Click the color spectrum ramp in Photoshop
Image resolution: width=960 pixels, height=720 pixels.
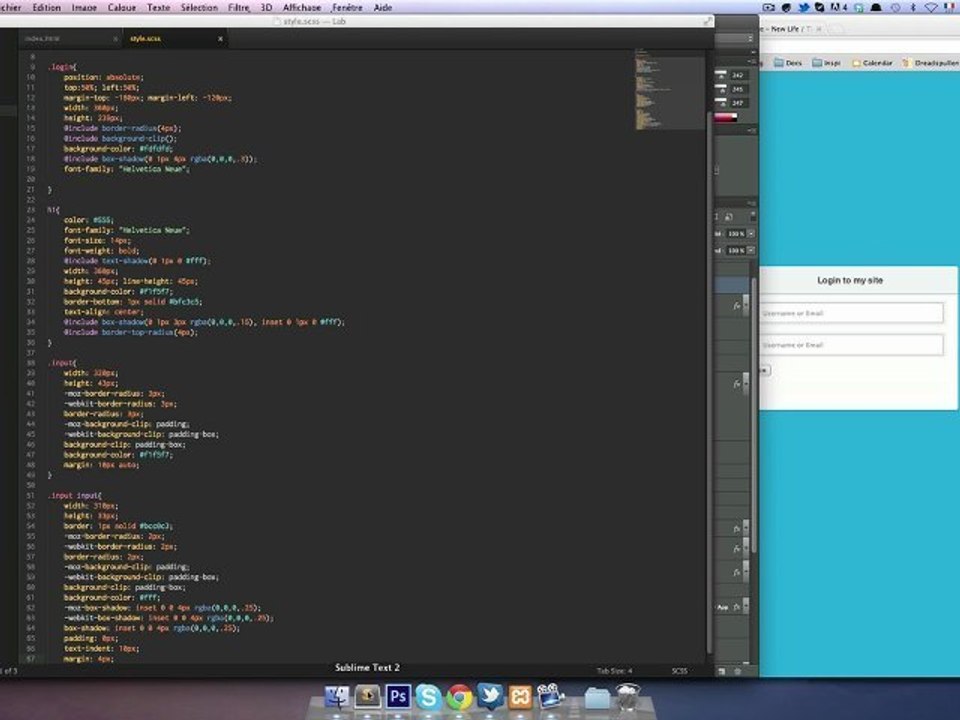pyautogui.click(x=726, y=118)
